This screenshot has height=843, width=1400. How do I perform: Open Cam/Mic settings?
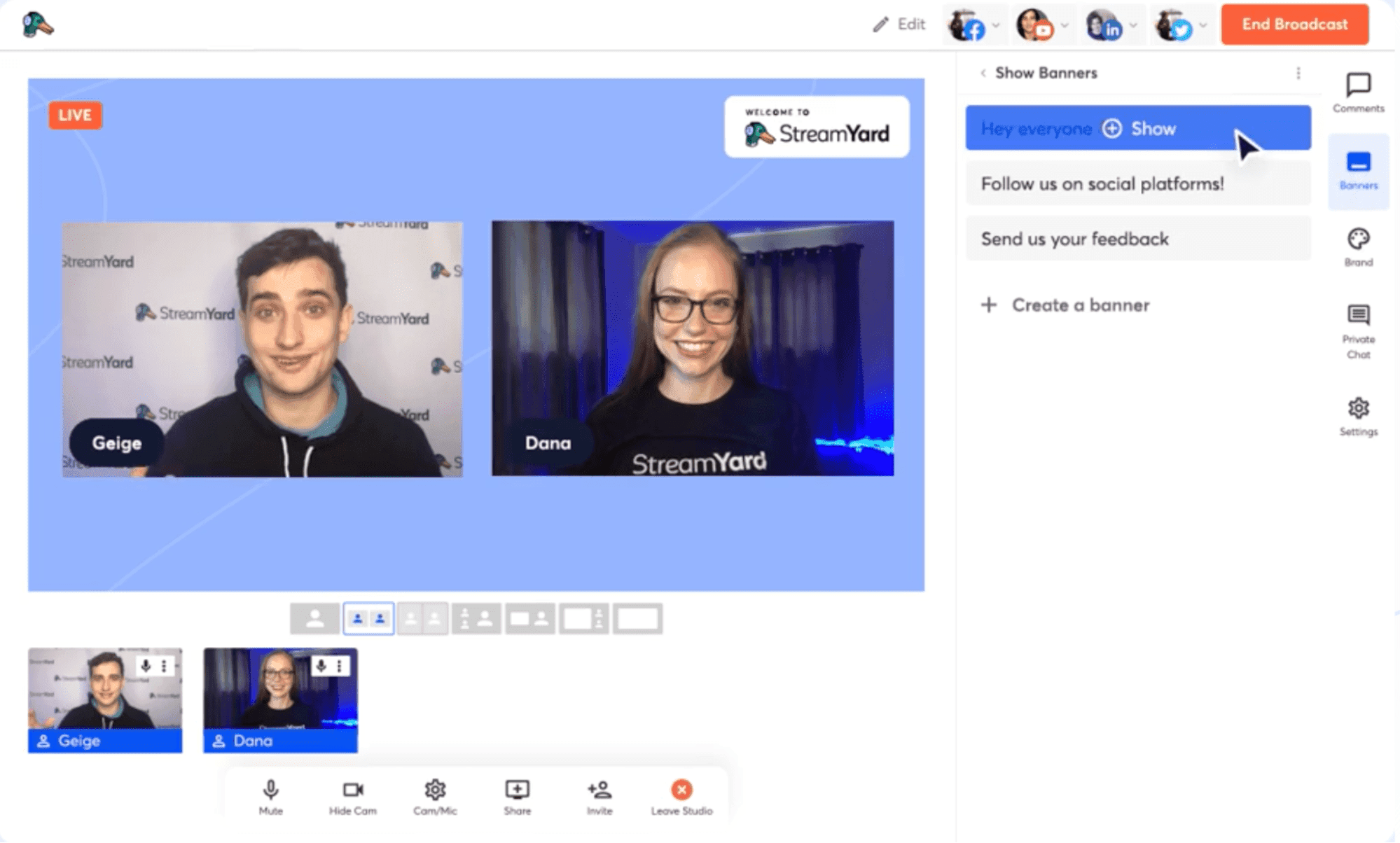coord(435,797)
